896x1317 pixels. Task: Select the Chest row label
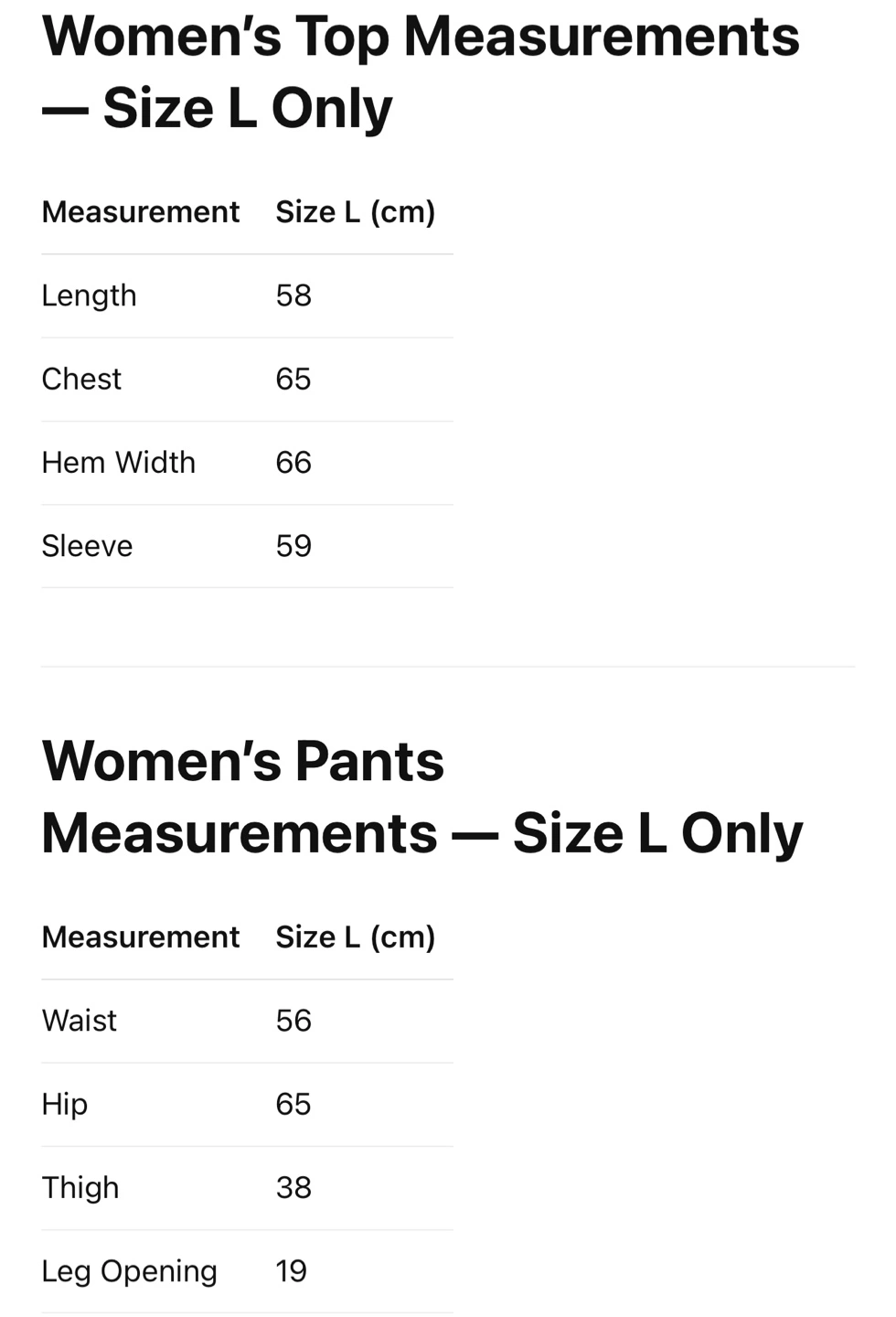point(81,379)
